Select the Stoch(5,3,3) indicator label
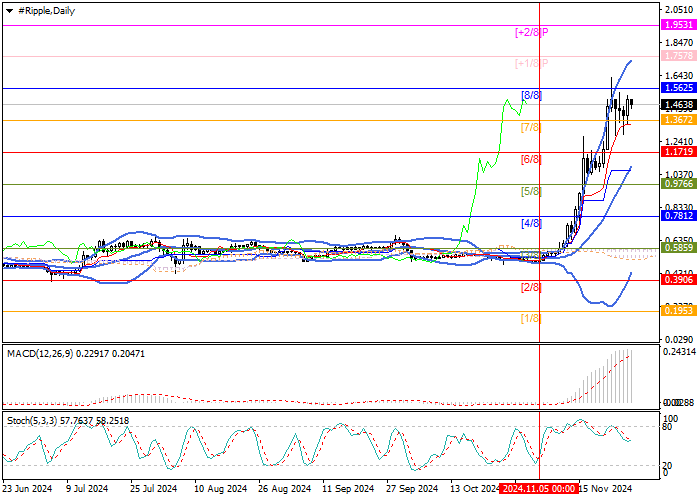Image resolution: width=700 pixels, height=500 pixels. [x=68, y=421]
